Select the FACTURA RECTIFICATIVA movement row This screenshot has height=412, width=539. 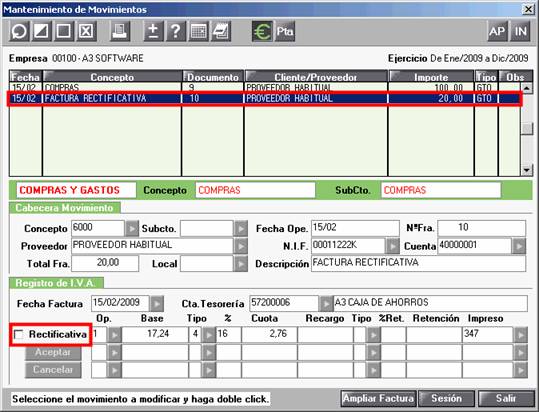click(x=265, y=99)
